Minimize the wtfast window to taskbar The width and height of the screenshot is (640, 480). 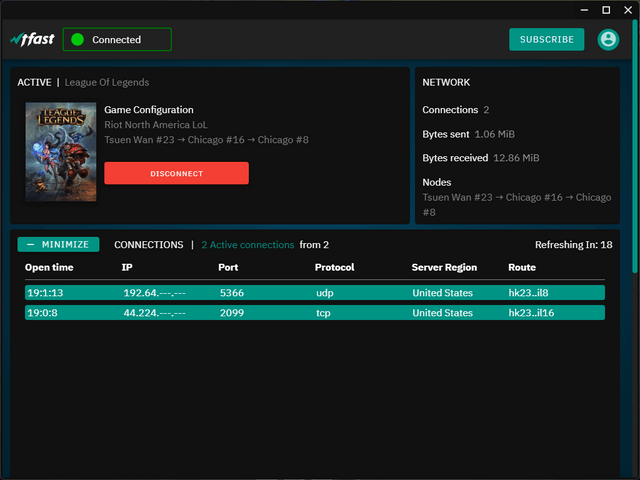(584, 10)
